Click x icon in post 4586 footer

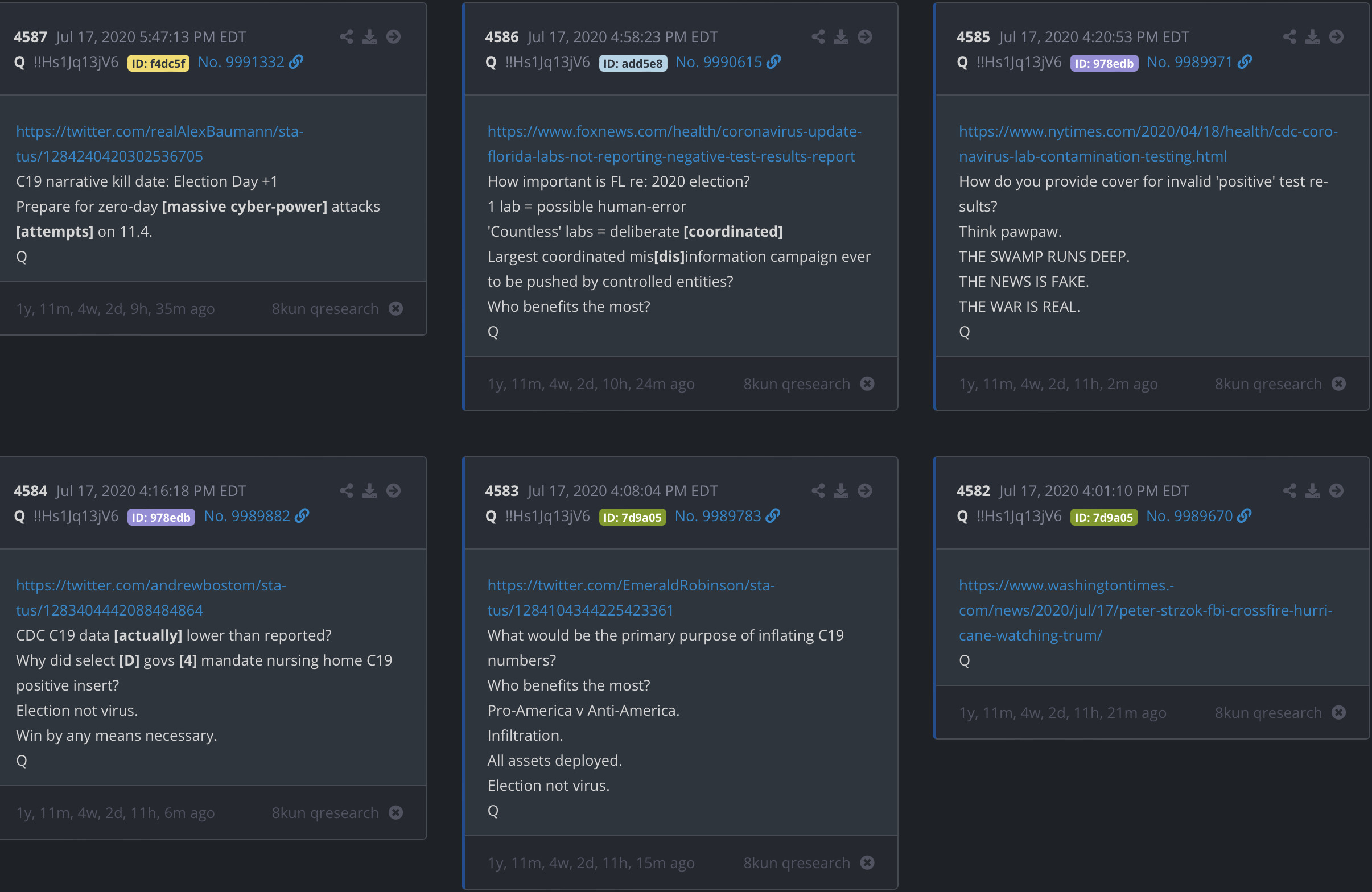[867, 384]
